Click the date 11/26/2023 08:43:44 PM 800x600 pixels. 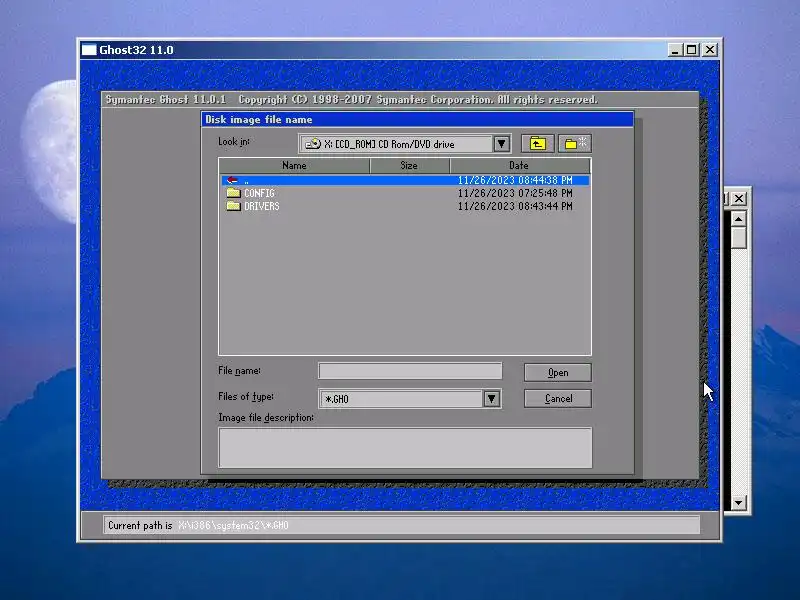(515, 206)
